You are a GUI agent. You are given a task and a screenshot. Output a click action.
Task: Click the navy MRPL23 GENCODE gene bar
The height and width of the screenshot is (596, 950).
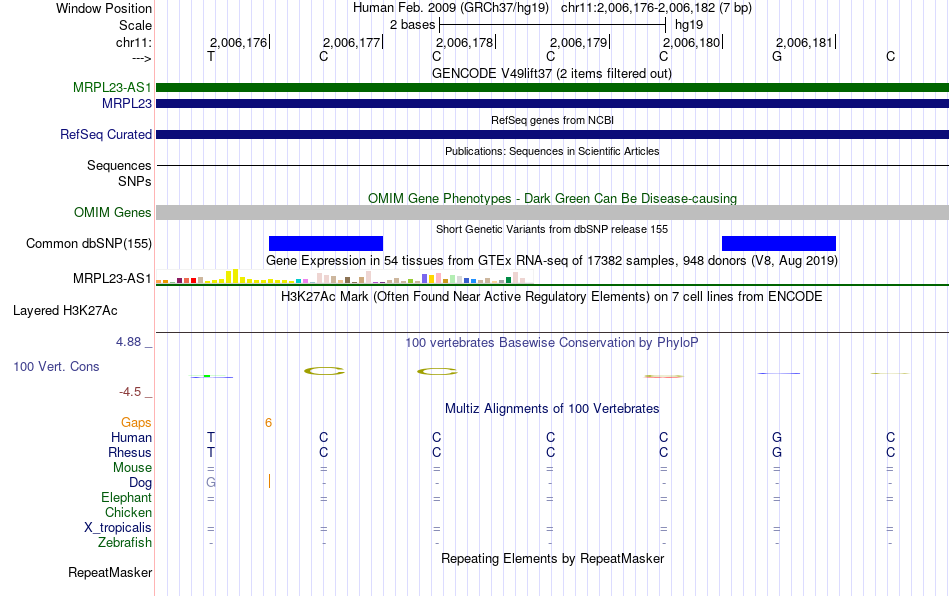[552, 104]
